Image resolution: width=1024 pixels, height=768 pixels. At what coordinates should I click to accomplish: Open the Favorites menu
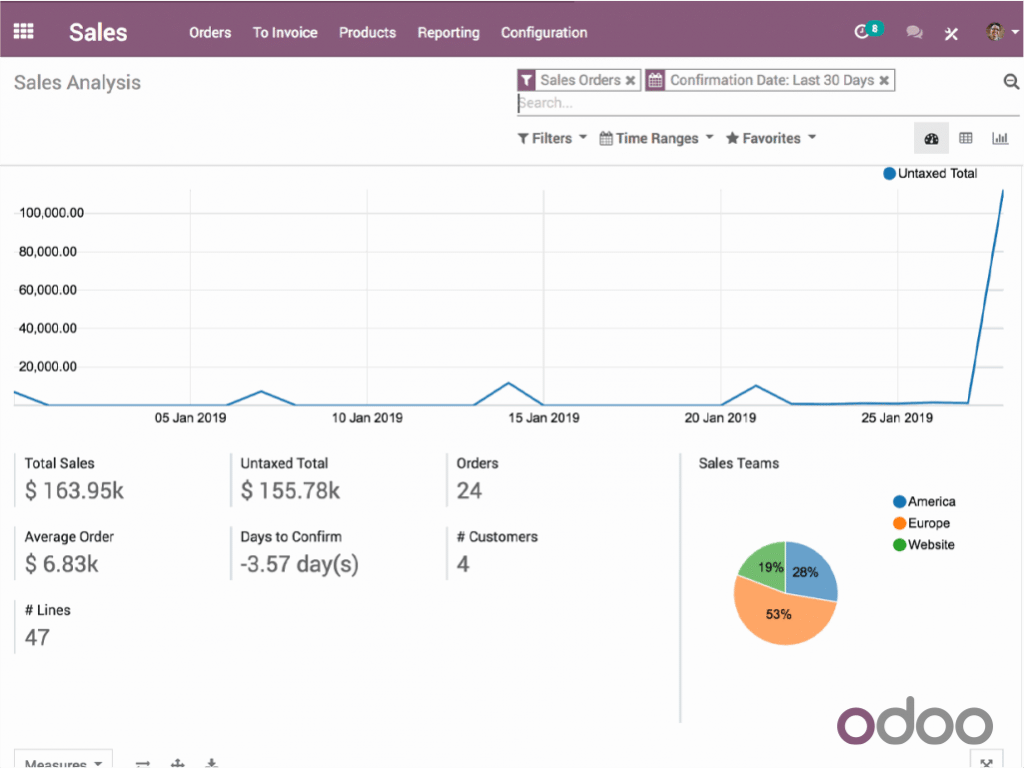click(x=769, y=138)
